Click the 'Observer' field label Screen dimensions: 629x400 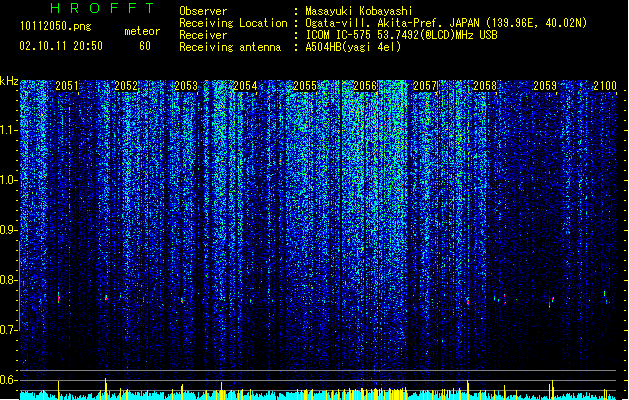coord(203,11)
